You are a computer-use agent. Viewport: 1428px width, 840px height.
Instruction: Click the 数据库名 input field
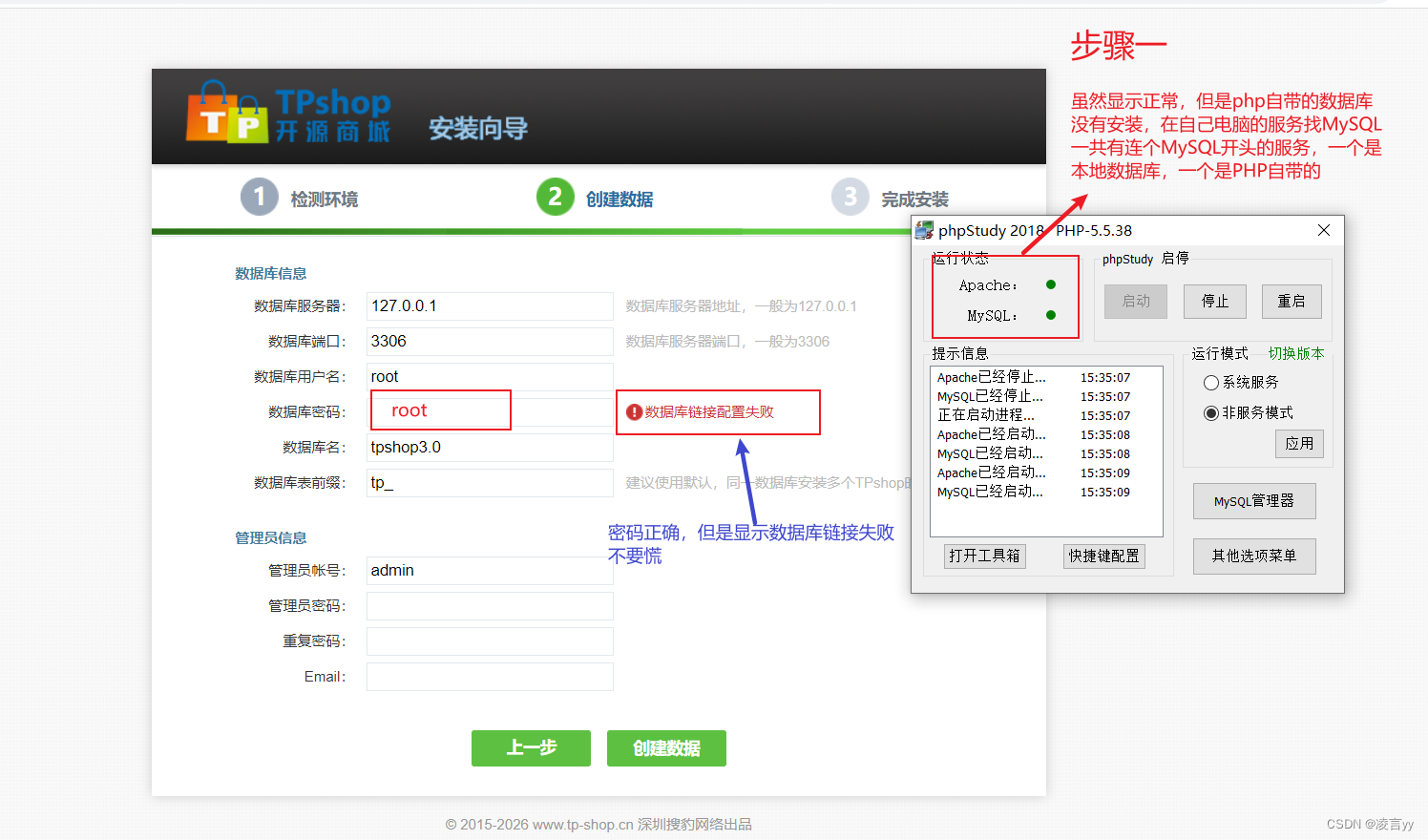click(490, 448)
